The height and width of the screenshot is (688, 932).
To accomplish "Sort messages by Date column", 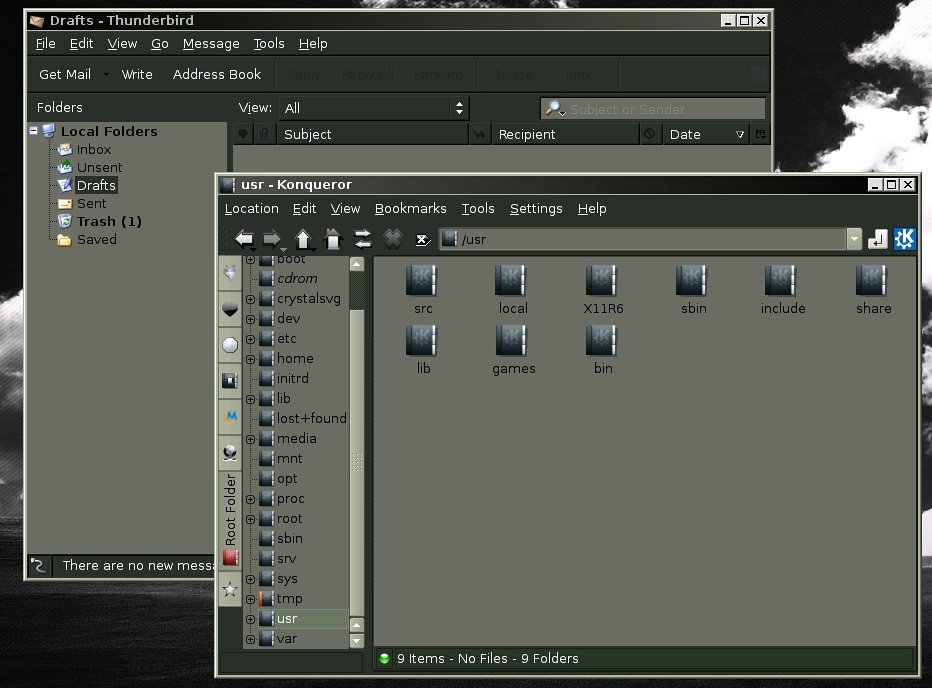I will [x=706, y=134].
